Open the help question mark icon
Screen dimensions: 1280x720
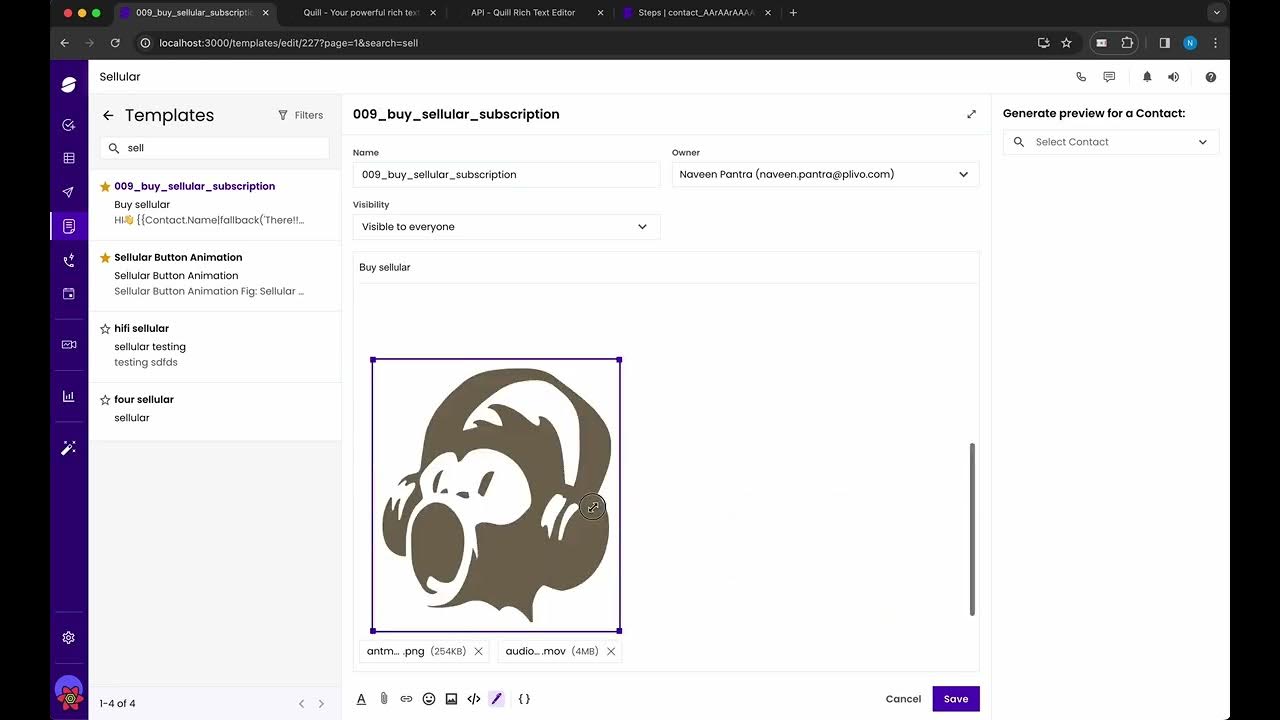1211,77
